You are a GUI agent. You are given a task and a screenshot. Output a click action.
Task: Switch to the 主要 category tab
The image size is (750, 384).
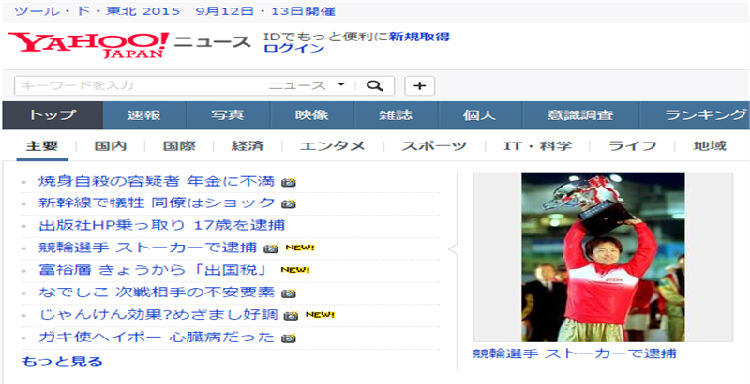[42, 146]
